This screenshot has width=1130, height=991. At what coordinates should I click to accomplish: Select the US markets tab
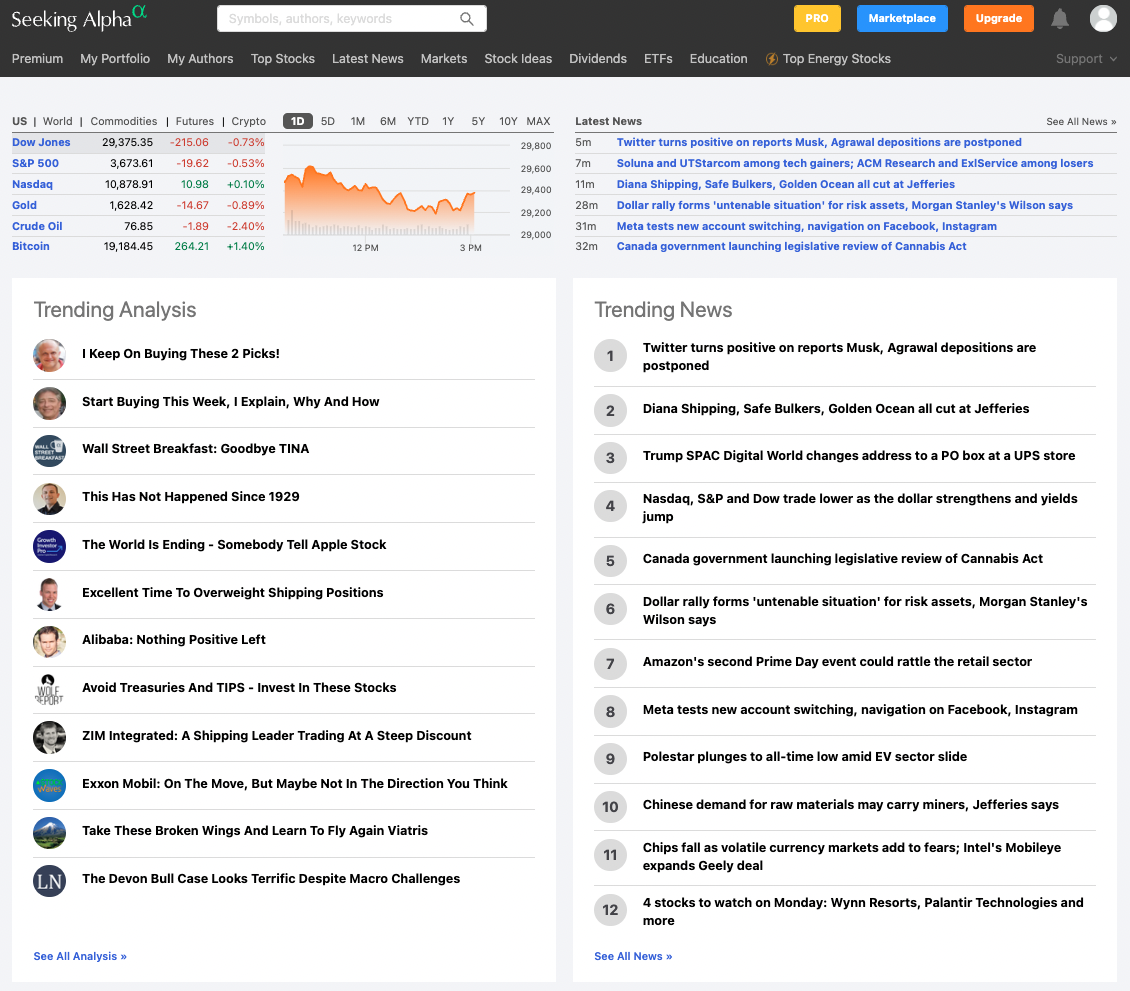[x=19, y=121]
